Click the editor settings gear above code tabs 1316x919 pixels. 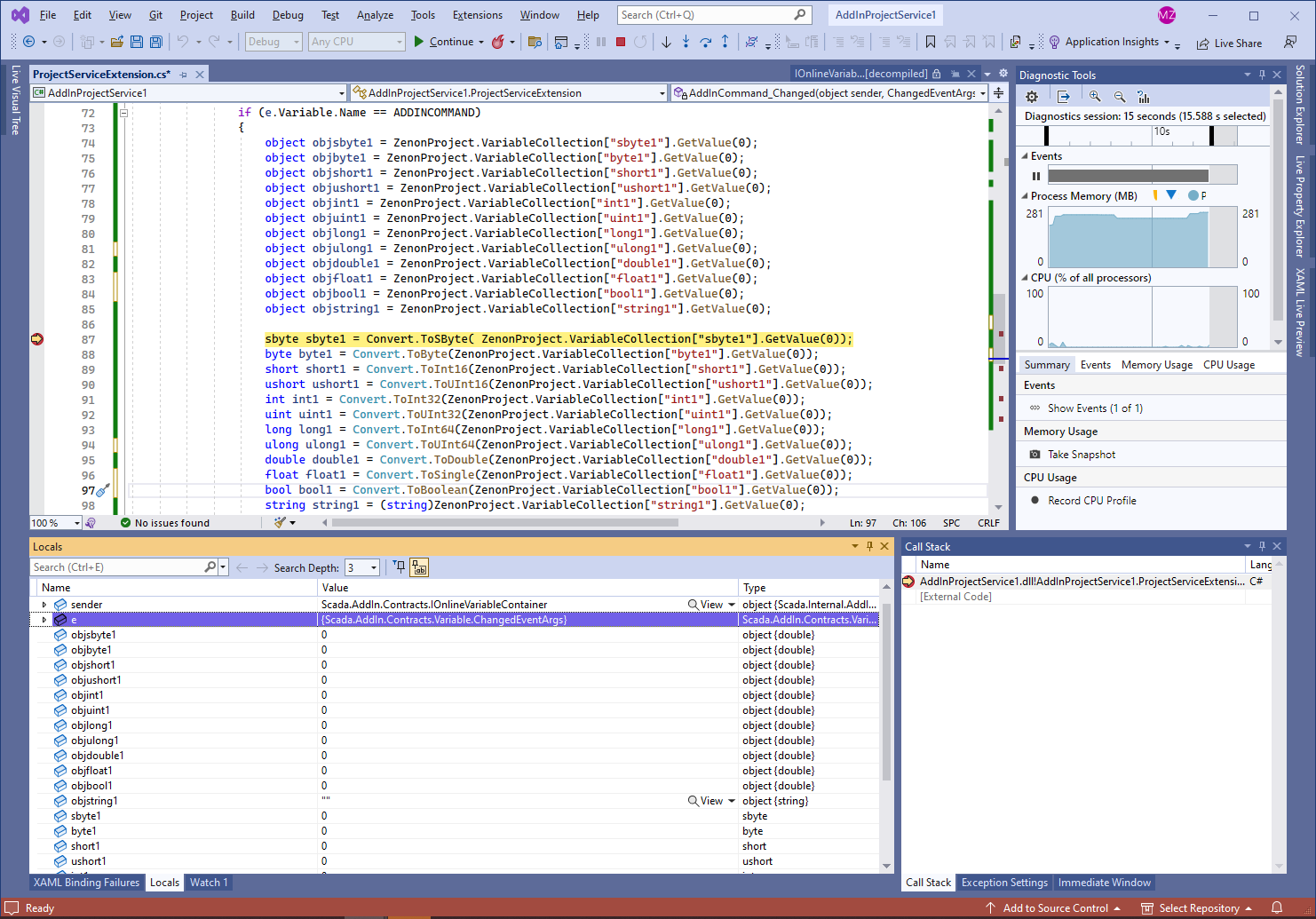1003,74
